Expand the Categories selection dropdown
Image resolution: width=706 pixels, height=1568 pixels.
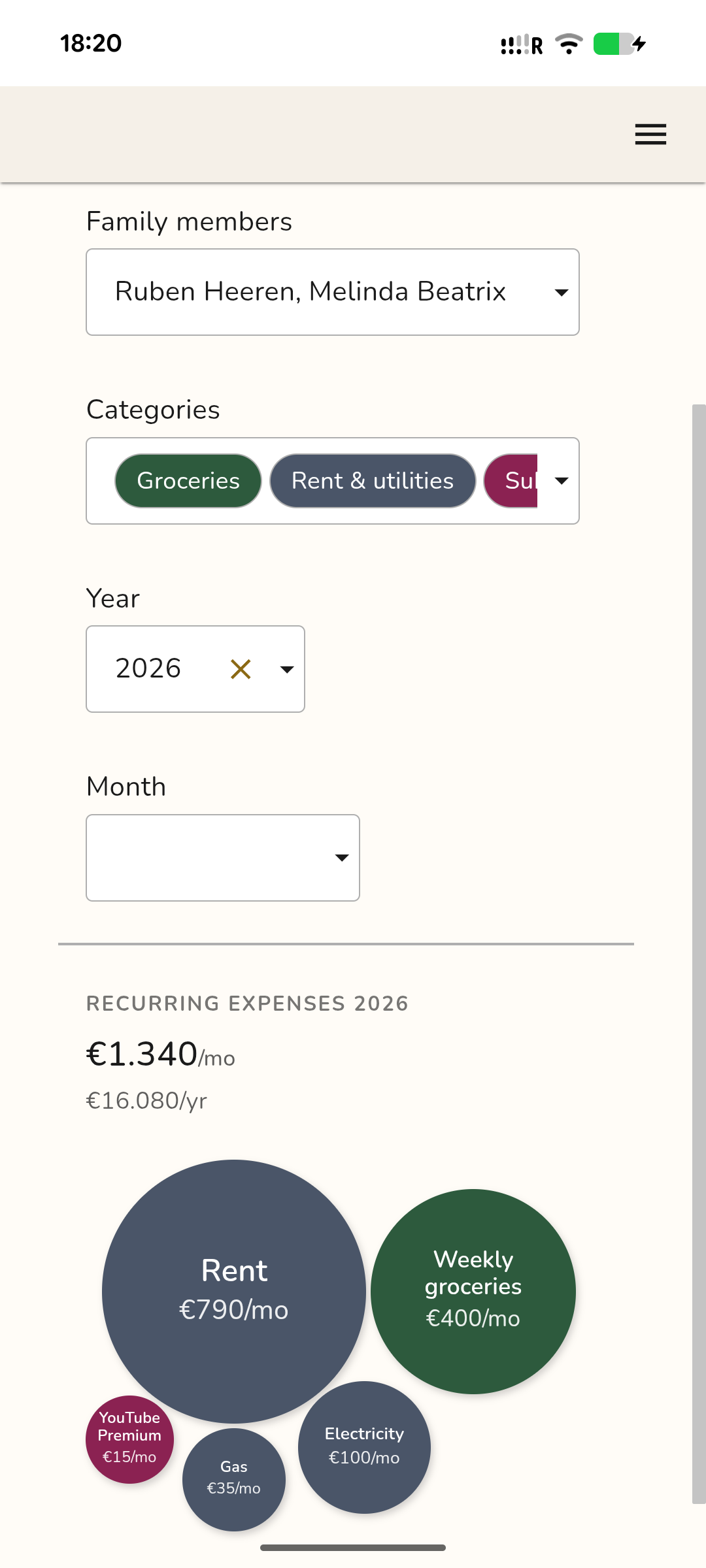click(562, 481)
